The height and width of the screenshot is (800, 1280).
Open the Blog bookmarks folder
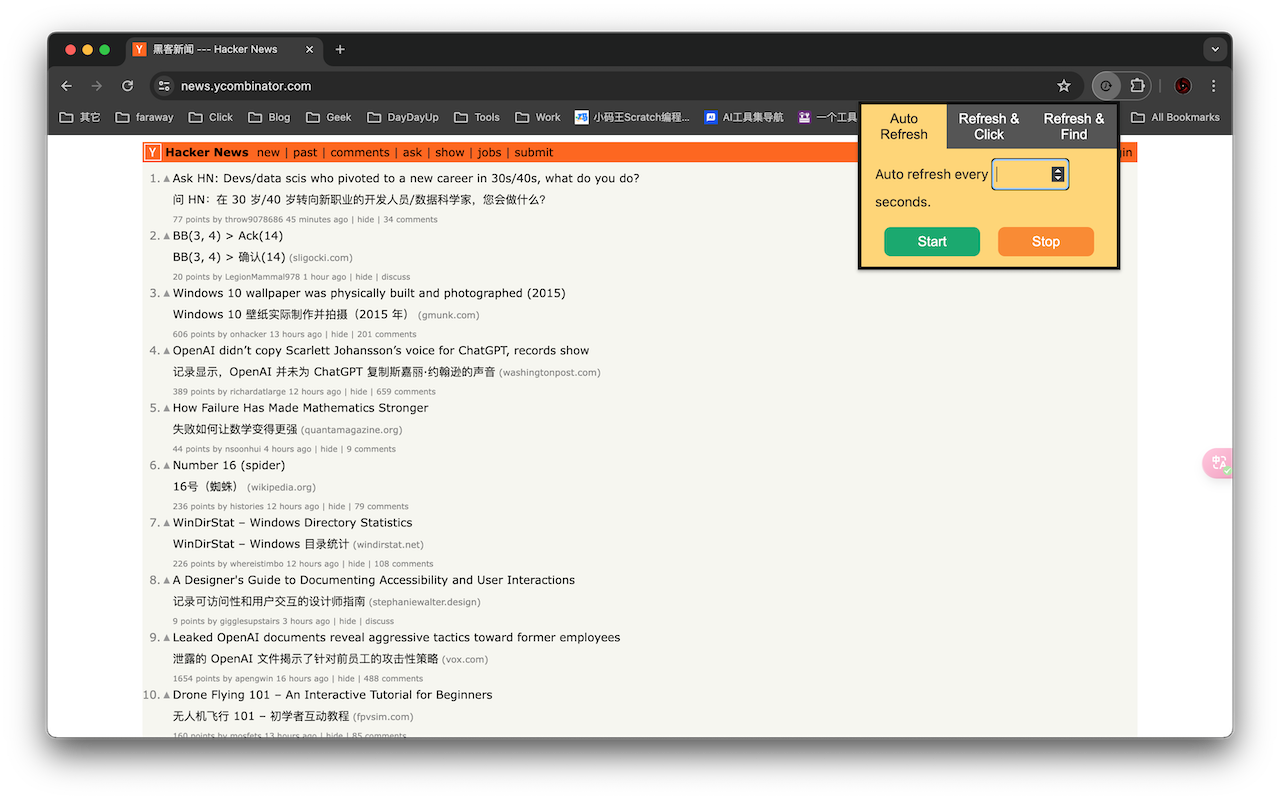(x=270, y=117)
